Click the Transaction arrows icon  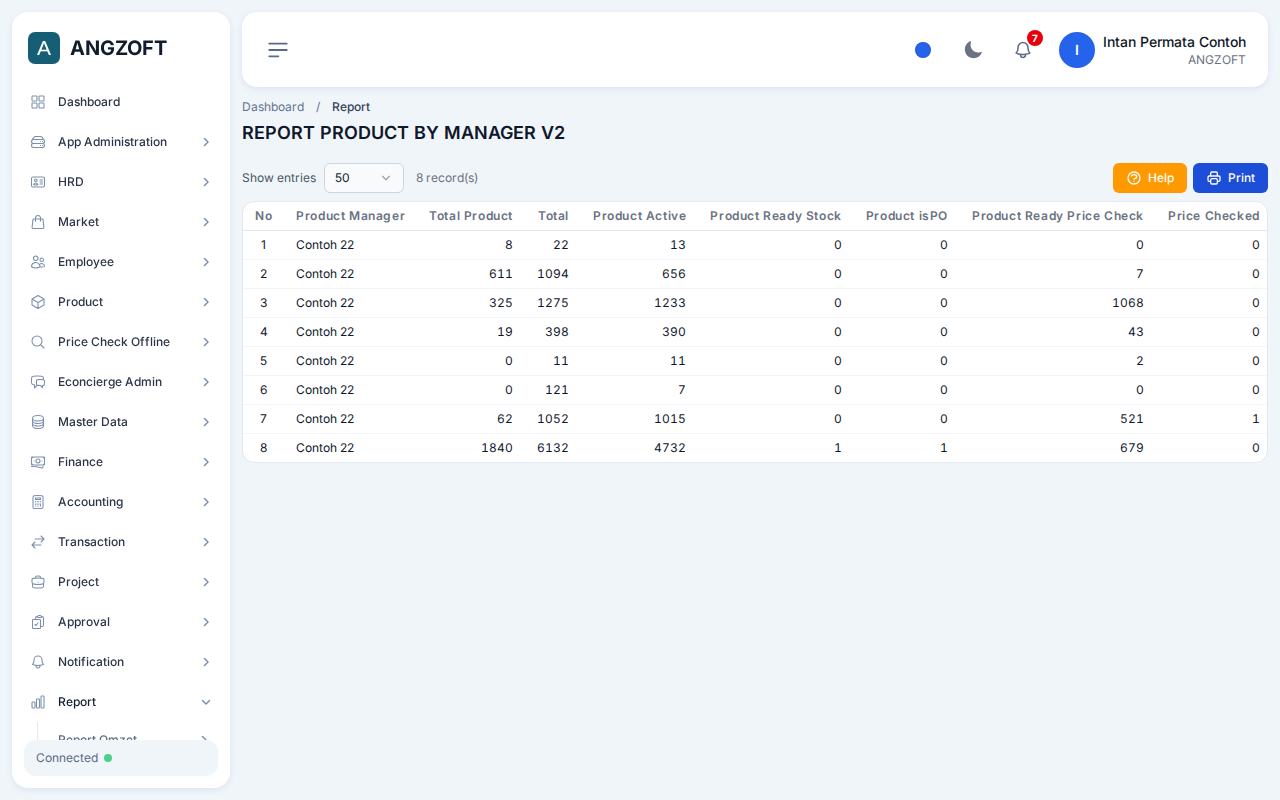[38, 542]
